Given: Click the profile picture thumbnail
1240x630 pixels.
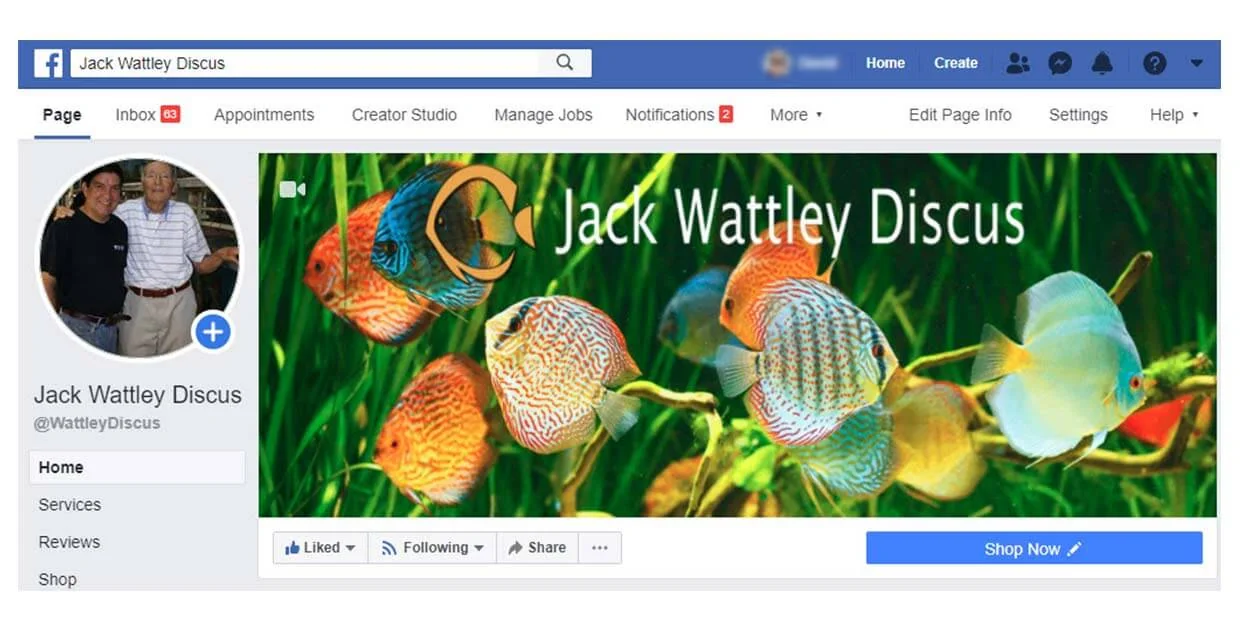Looking at the screenshot, I should pos(139,258).
